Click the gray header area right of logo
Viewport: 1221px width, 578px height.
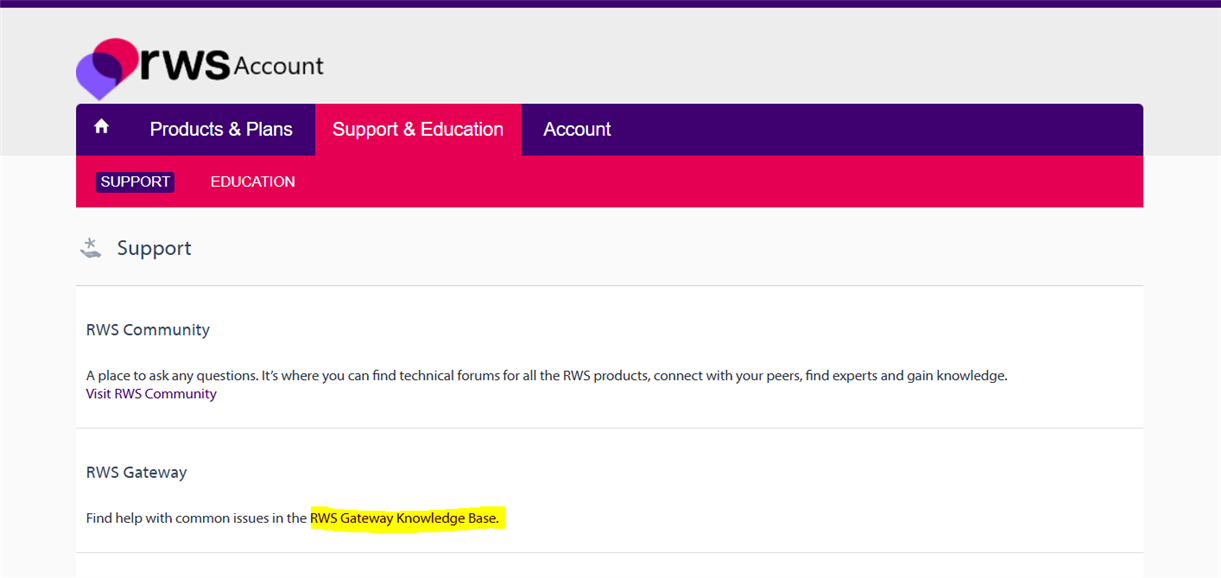click(x=750, y=60)
